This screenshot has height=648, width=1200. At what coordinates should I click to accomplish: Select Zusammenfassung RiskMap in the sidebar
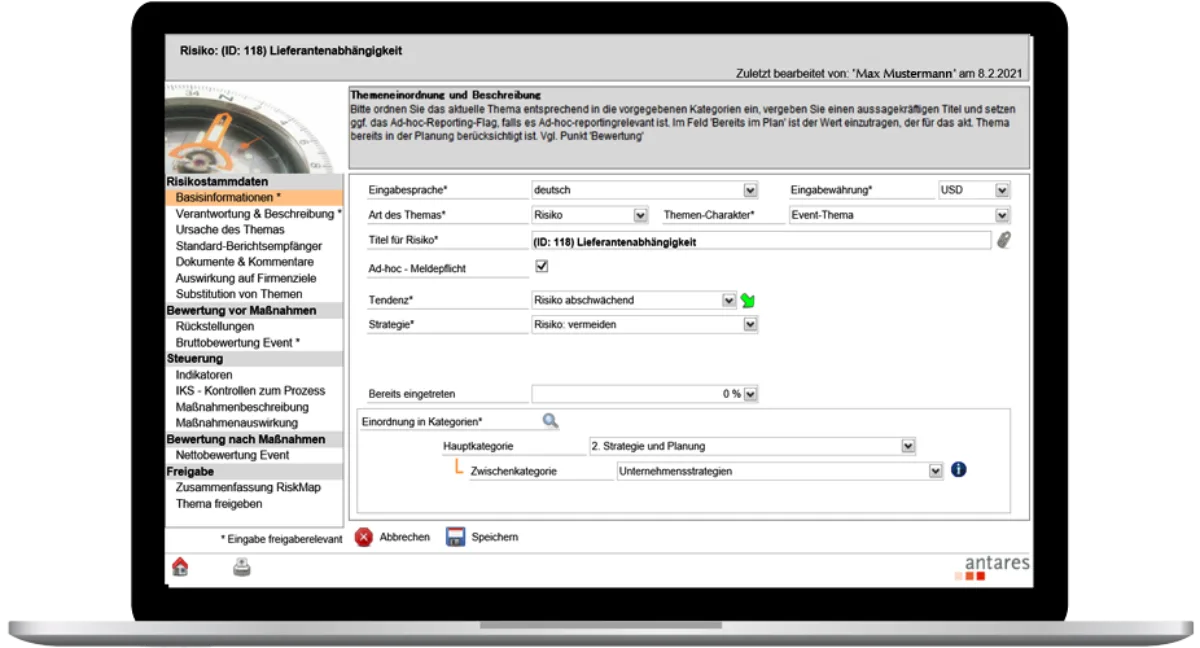(241, 487)
